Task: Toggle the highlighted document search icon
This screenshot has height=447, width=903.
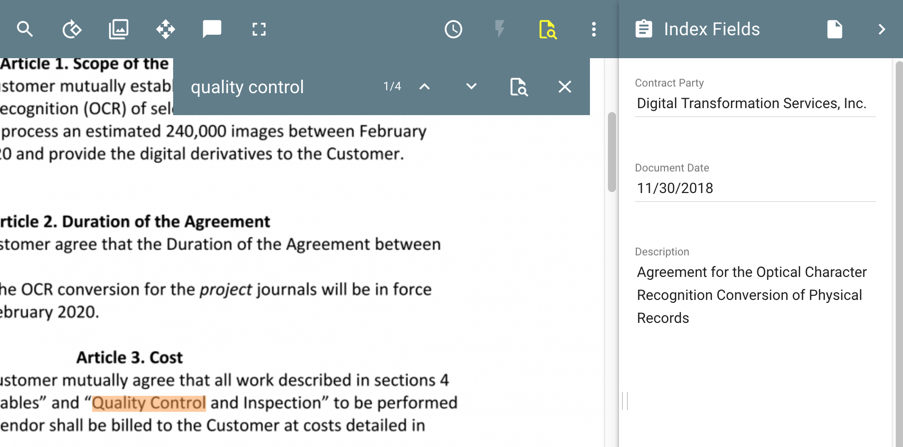Action: [x=547, y=29]
